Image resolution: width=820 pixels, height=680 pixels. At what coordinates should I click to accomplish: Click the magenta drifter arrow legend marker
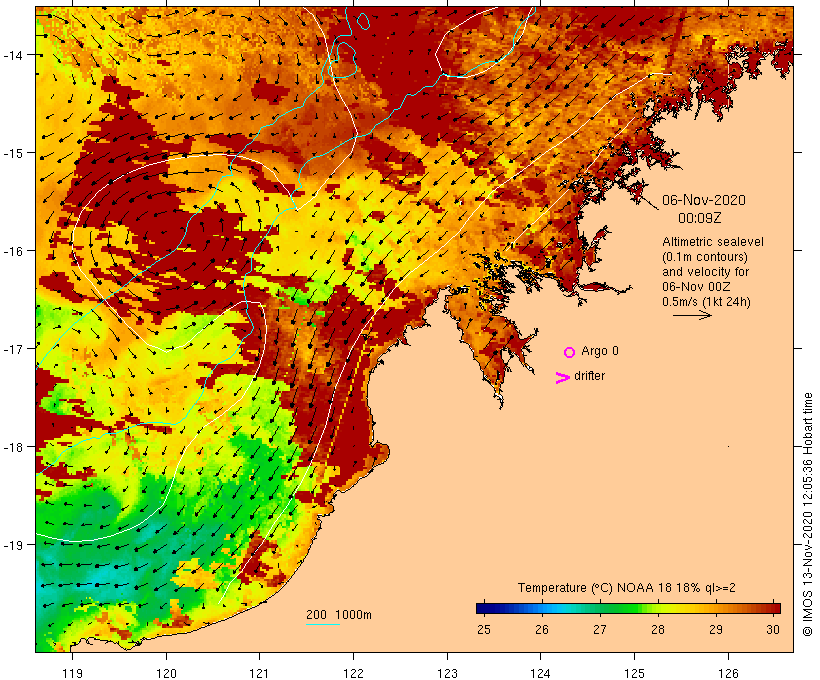(x=563, y=378)
